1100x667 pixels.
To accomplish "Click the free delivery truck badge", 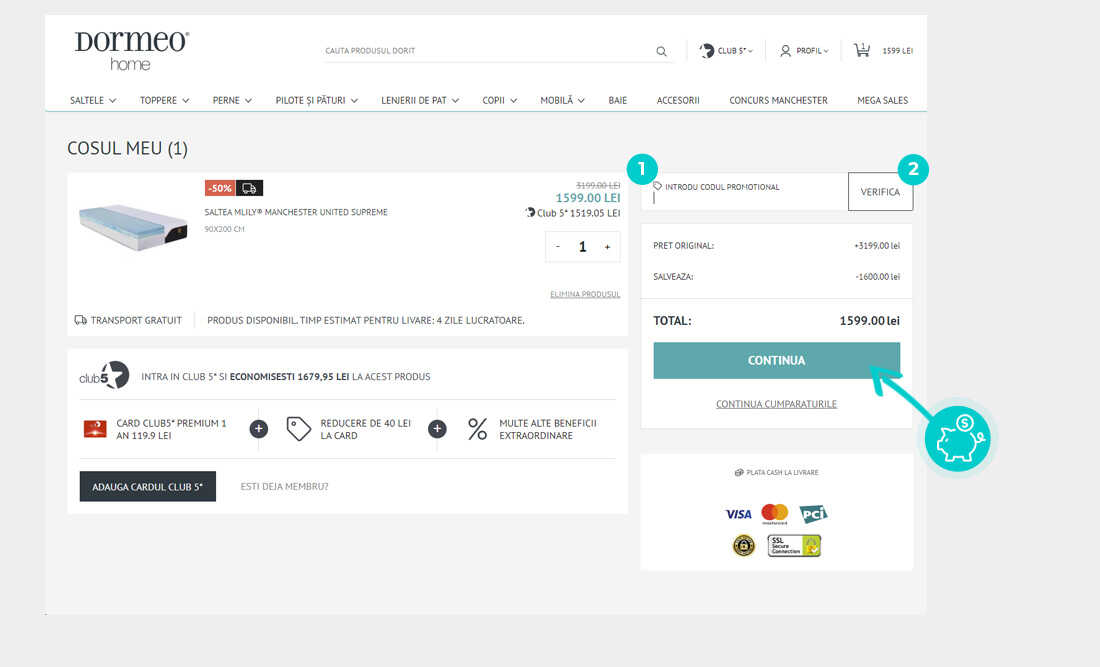I will point(249,188).
